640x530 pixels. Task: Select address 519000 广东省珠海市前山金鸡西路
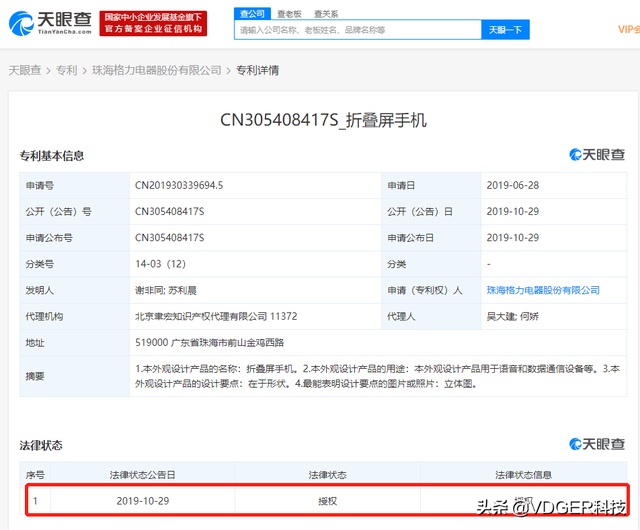(x=209, y=343)
